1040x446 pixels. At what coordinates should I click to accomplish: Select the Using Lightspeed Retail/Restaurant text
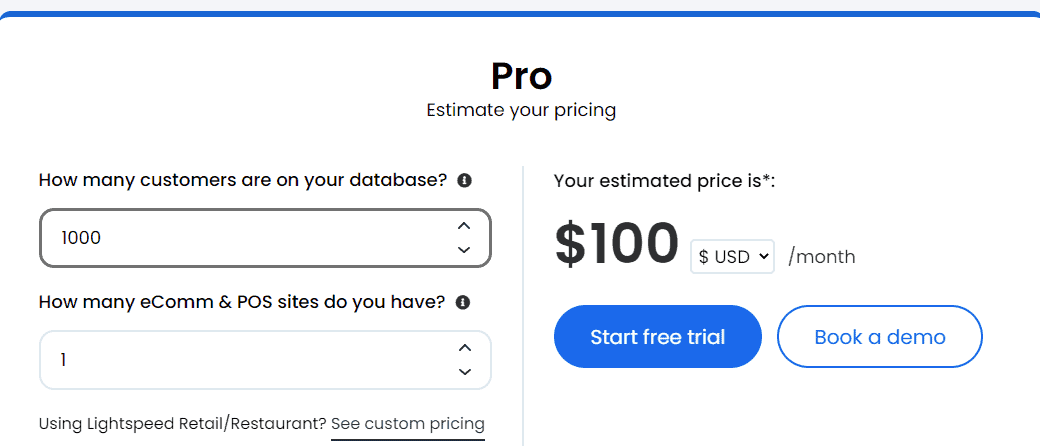183,423
